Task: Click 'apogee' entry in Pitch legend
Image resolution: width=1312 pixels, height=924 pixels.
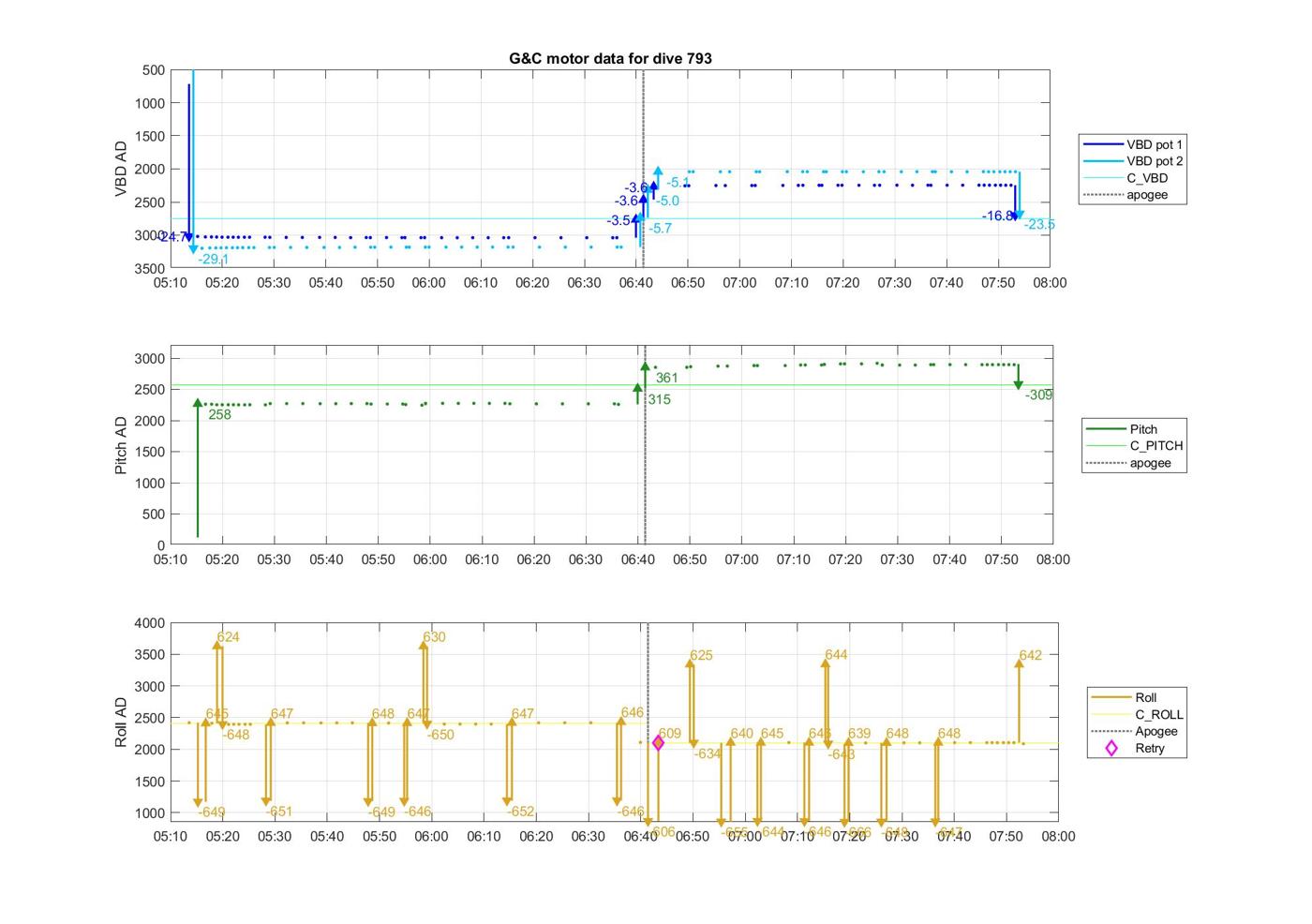Action: [1129, 463]
